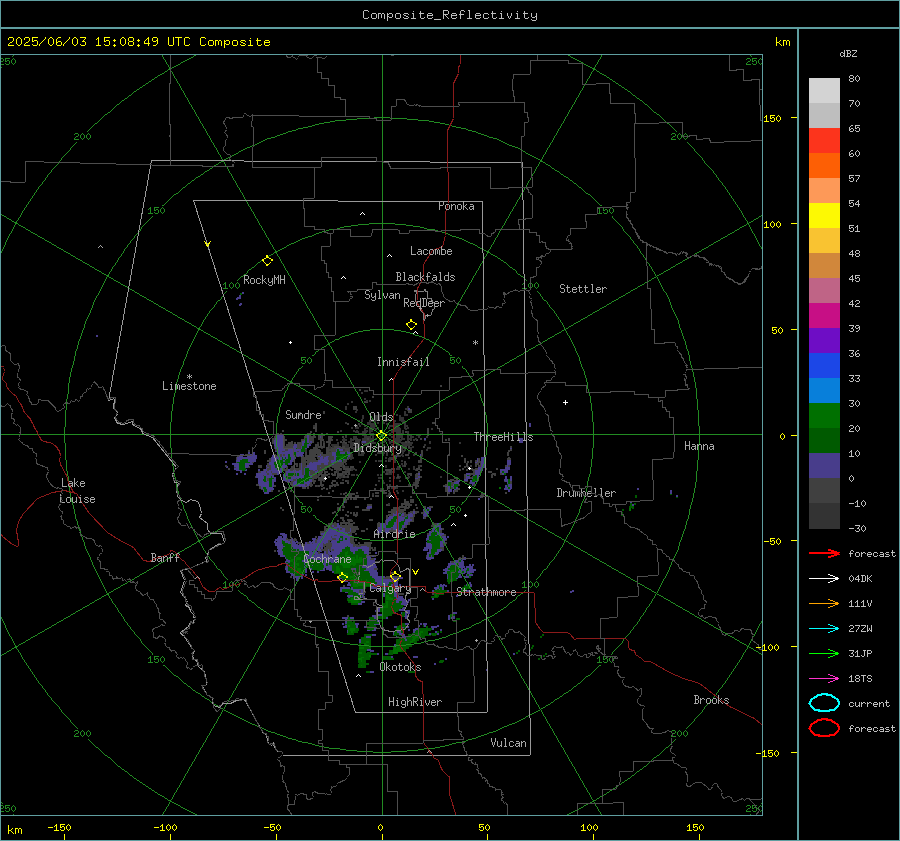The image size is (900, 841).
Task: Click the yellow diamond marker above Calgary
Action: click(395, 576)
